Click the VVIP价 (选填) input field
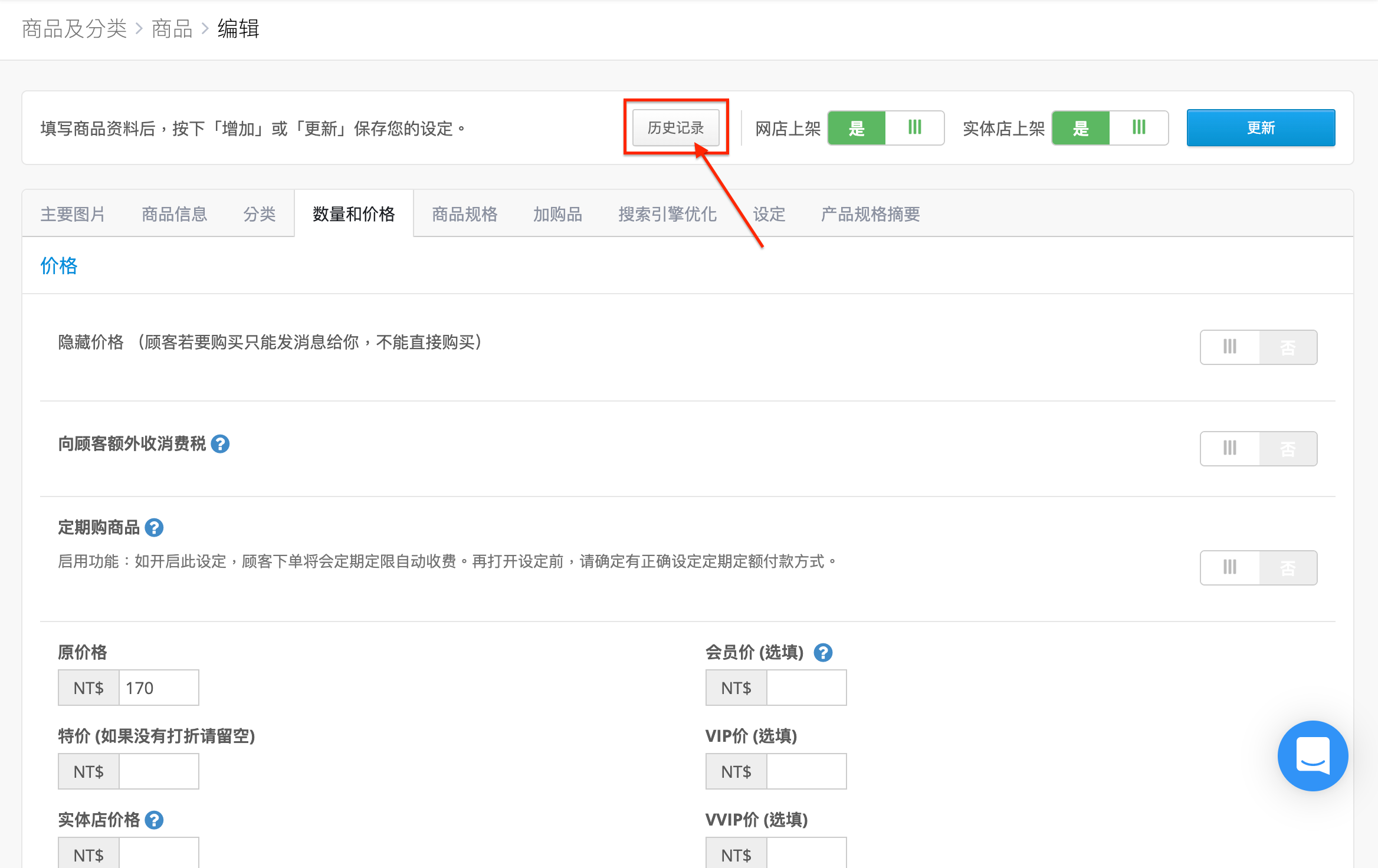This screenshot has width=1378, height=868. point(806,853)
